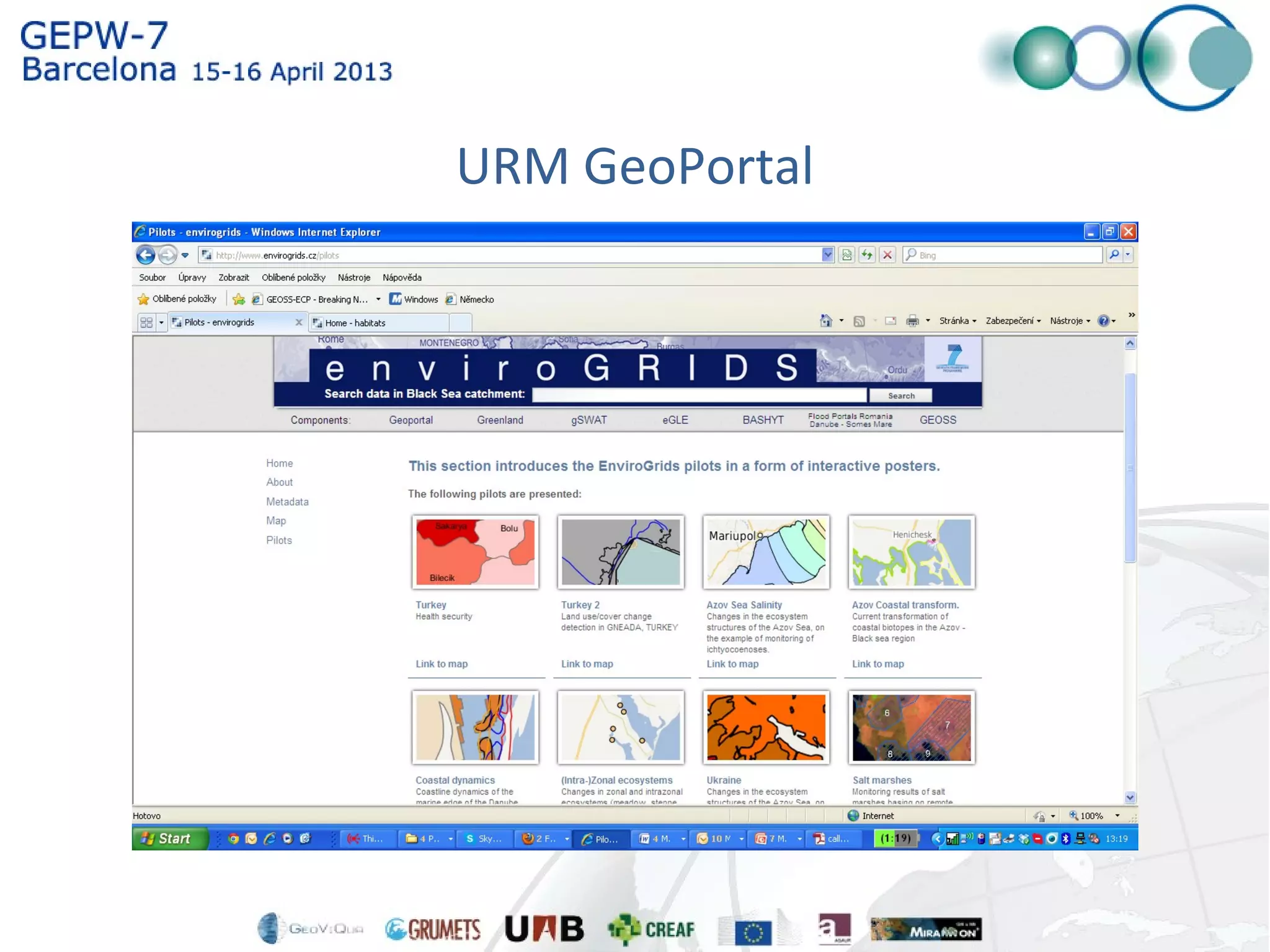The height and width of the screenshot is (952, 1270).
Task: Click the new tab button
Action: point(461,323)
